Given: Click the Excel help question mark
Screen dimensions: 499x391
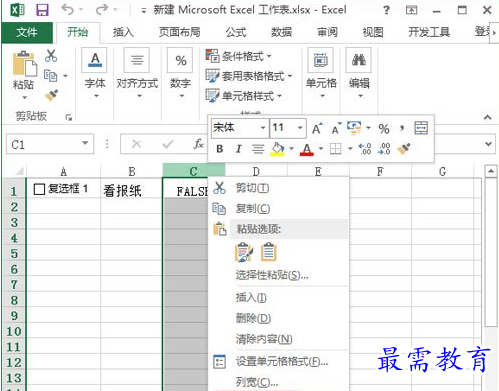Looking at the screenshot, I should [x=386, y=10].
